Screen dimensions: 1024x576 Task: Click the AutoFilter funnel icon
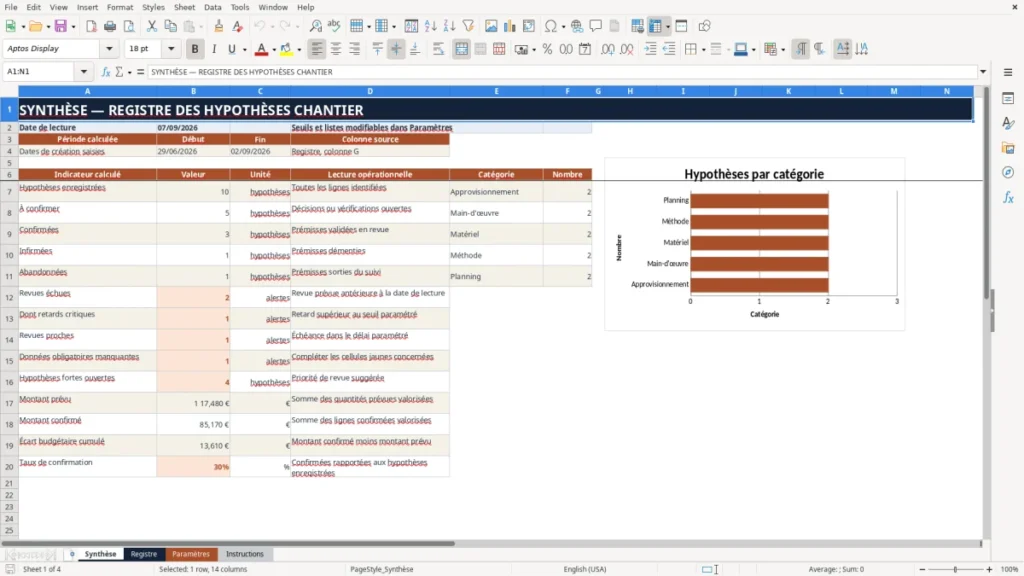468,26
